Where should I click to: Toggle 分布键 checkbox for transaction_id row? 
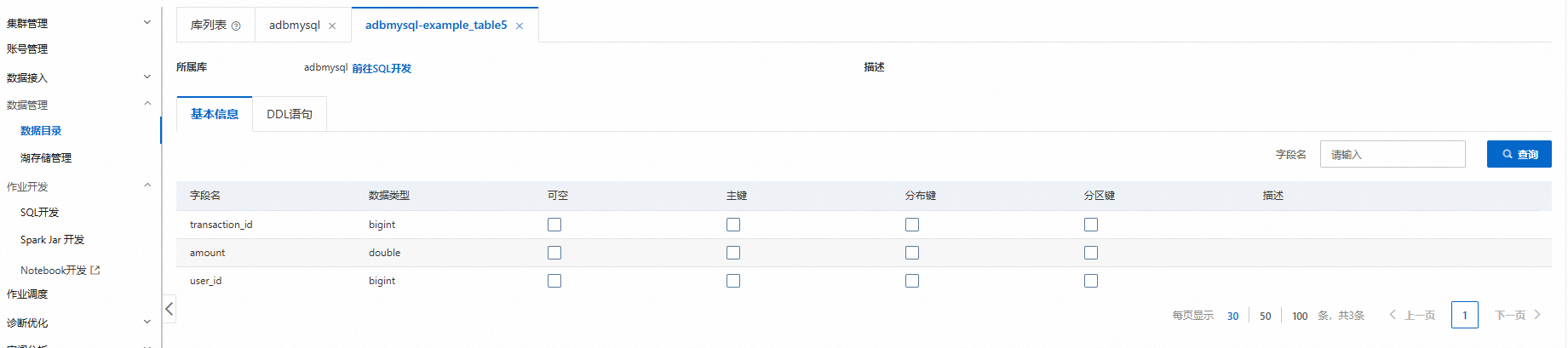pos(912,225)
